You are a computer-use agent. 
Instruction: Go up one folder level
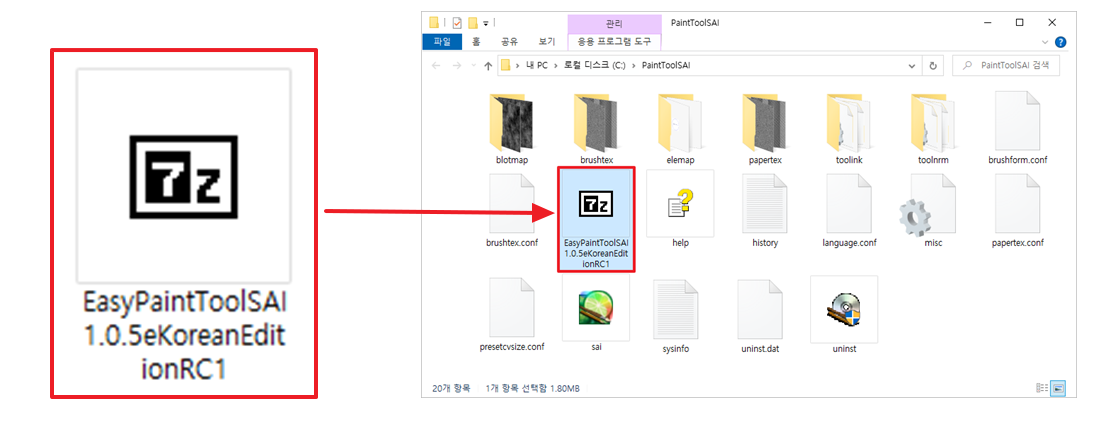click(488, 65)
